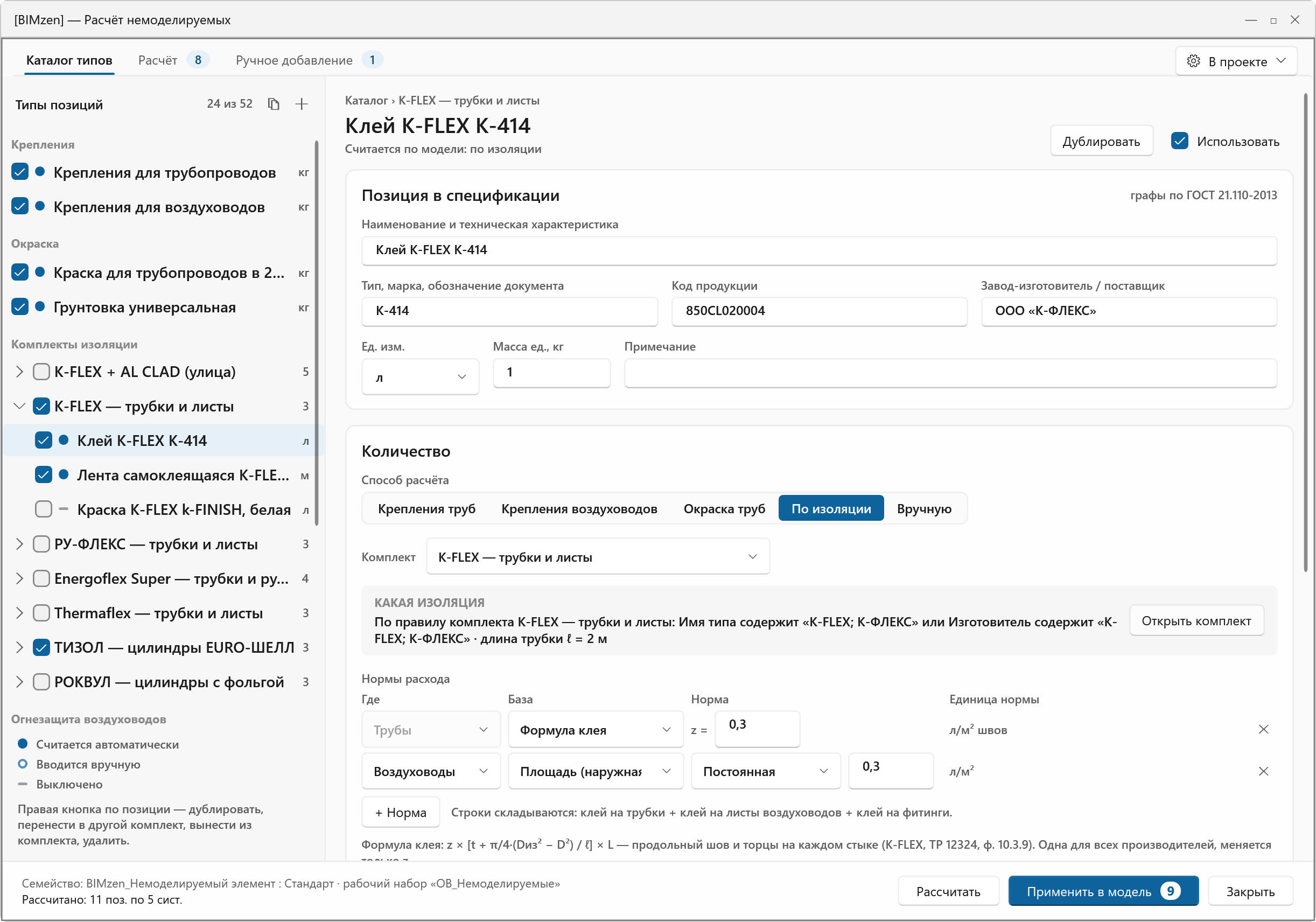The height and width of the screenshot is (922, 1316).
Task: Click the copy icon next to 24 из 52
Action: coord(274,104)
